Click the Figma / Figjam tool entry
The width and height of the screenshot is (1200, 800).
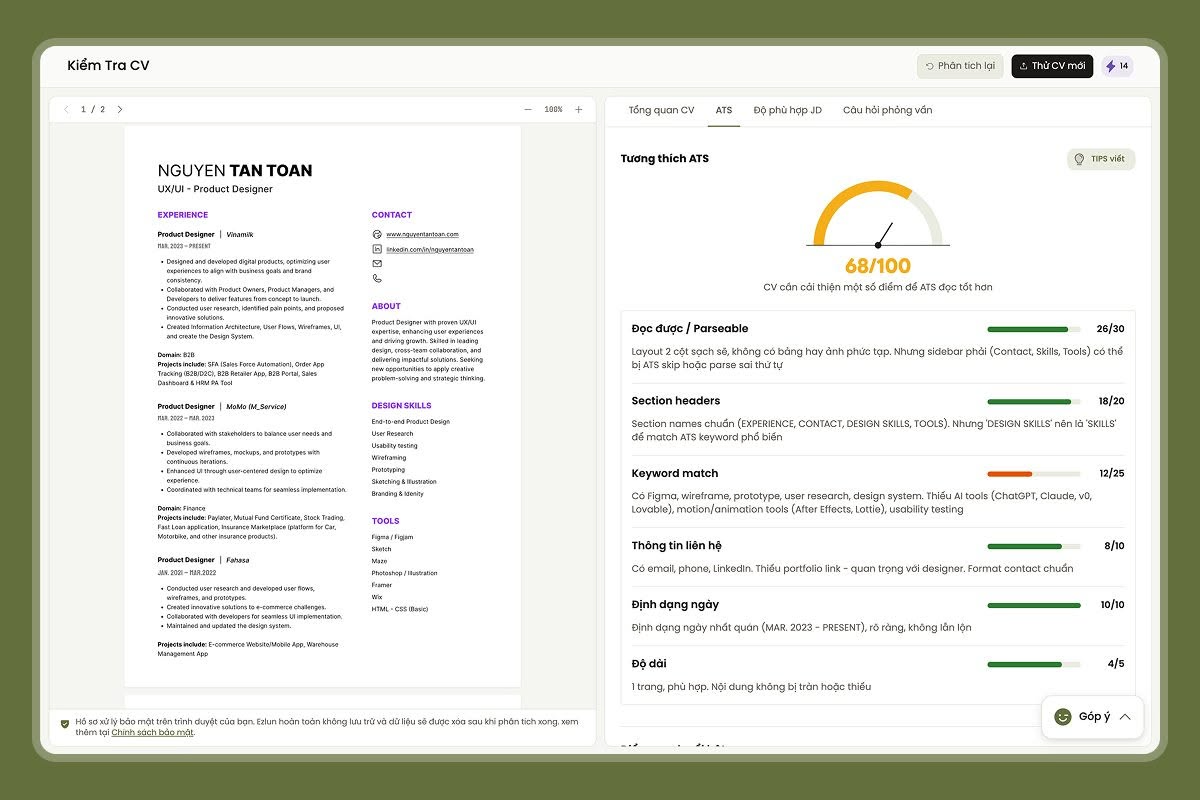(x=392, y=537)
